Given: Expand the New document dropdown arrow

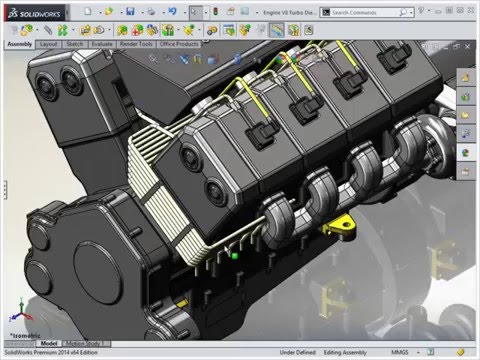Looking at the screenshot, I should pos(100,13).
